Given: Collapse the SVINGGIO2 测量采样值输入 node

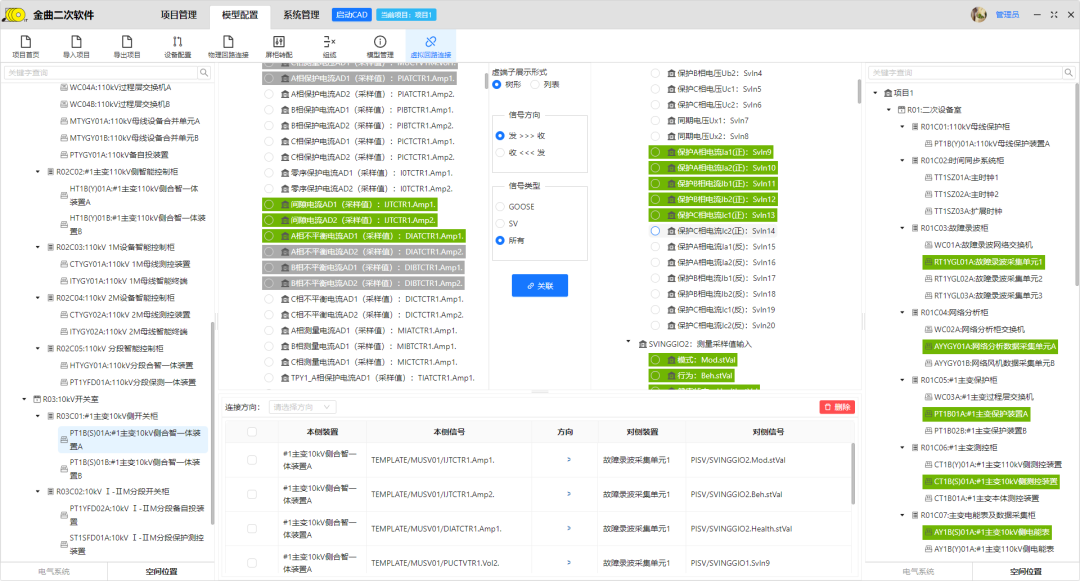Looking at the screenshot, I should point(629,343).
